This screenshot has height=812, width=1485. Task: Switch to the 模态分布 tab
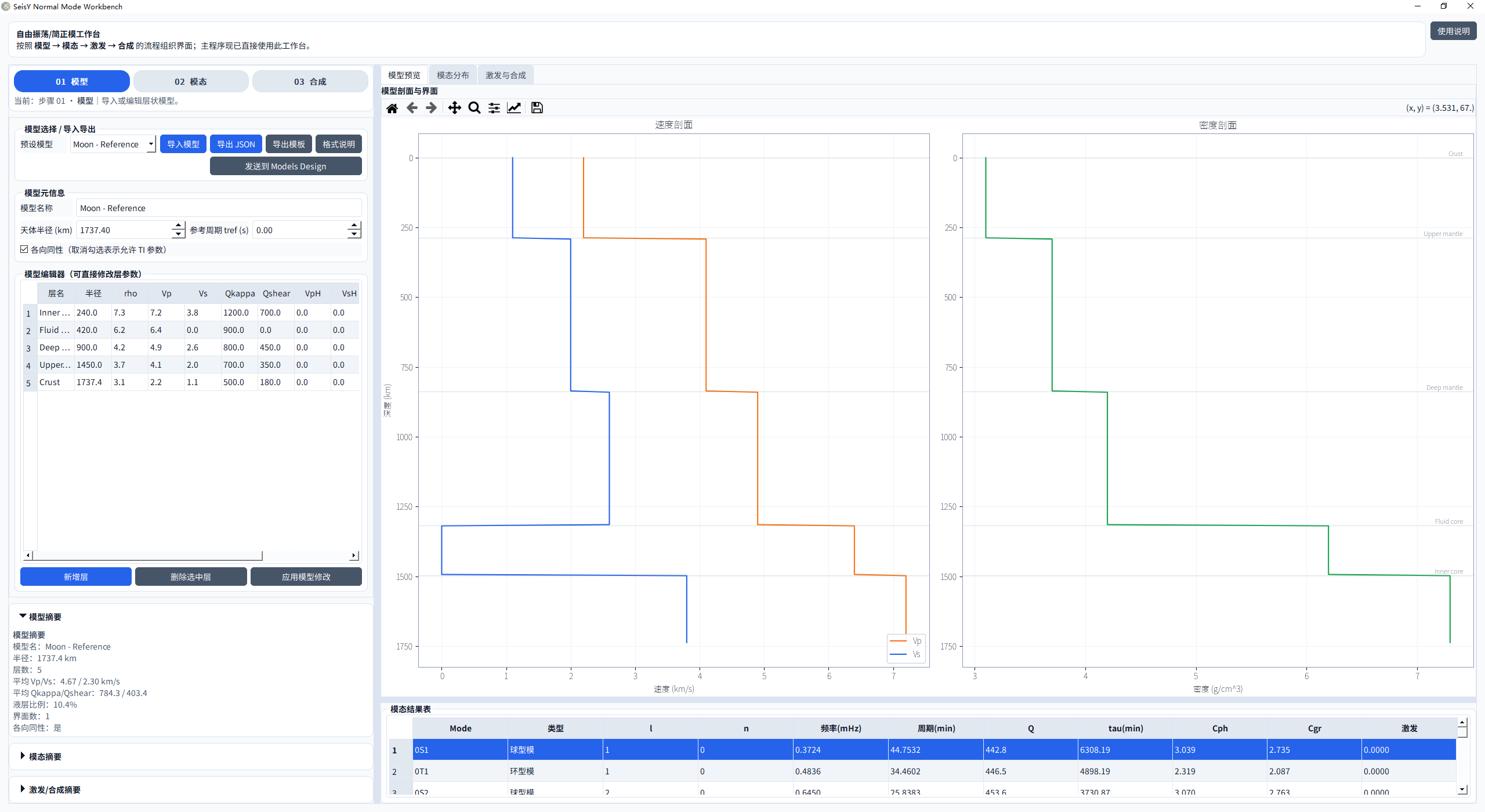pyautogui.click(x=452, y=75)
